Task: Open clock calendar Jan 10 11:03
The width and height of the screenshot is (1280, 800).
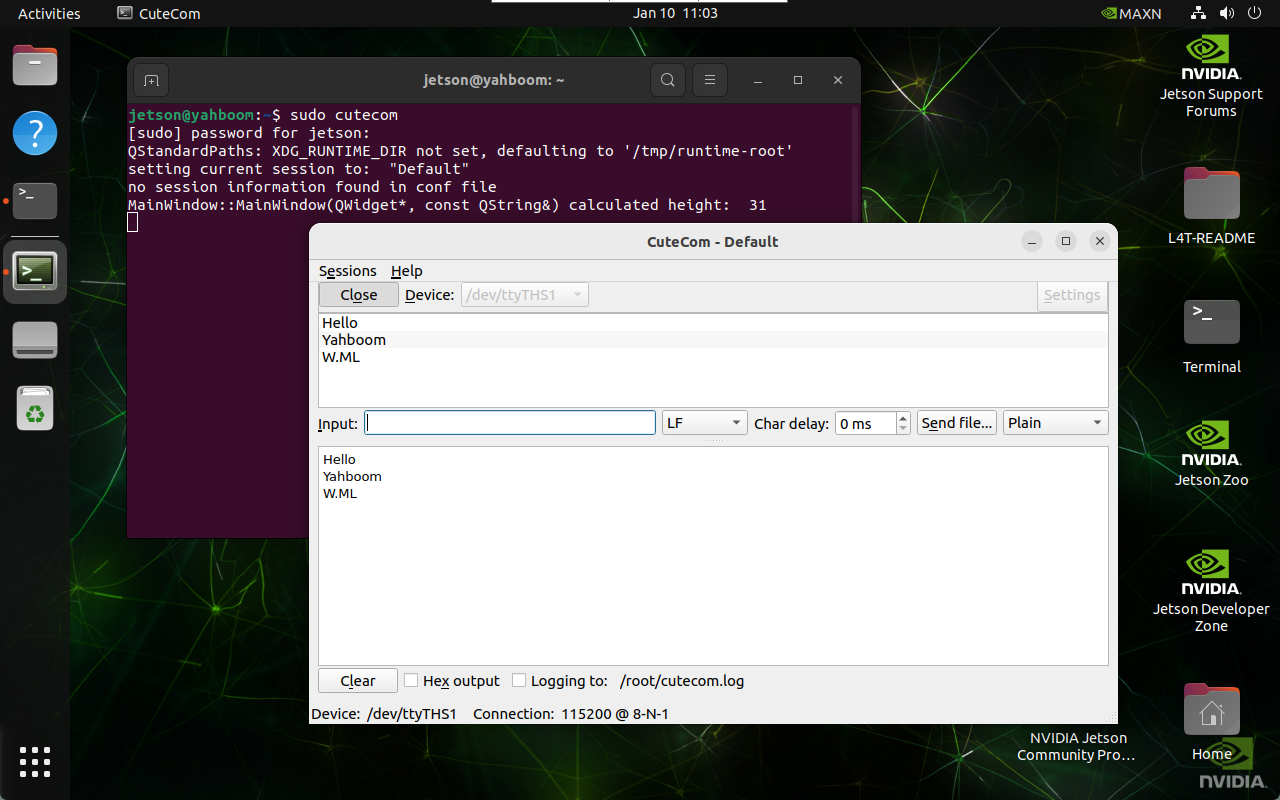Action: (x=675, y=13)
